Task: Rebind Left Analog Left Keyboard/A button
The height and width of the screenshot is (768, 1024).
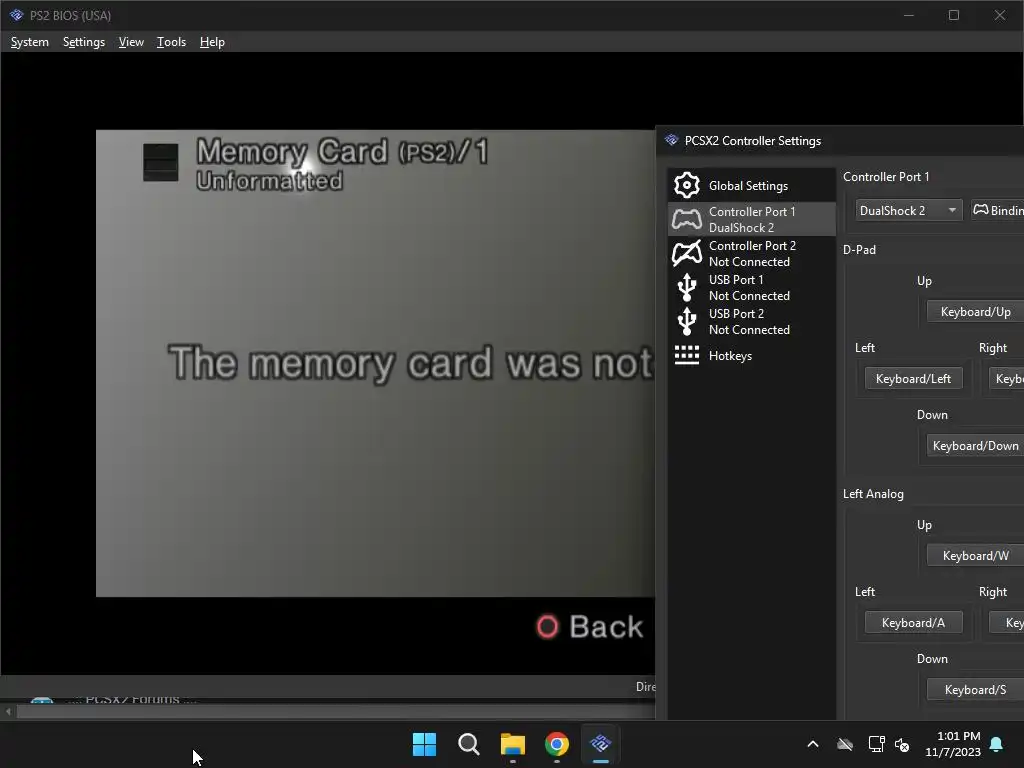Action: [x=913, y=623]
